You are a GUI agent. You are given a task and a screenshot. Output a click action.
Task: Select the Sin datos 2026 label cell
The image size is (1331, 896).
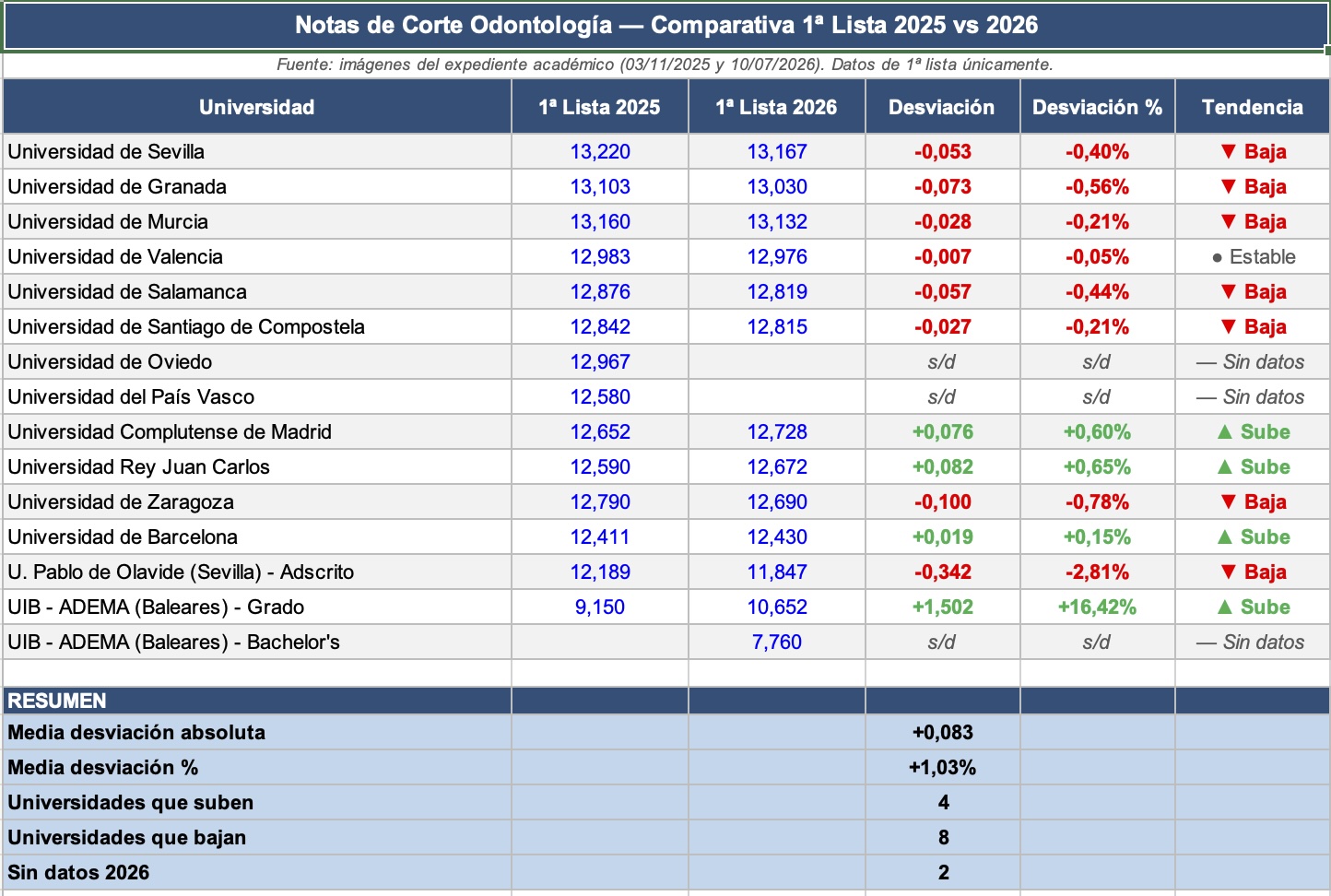[x=257, y=872]
